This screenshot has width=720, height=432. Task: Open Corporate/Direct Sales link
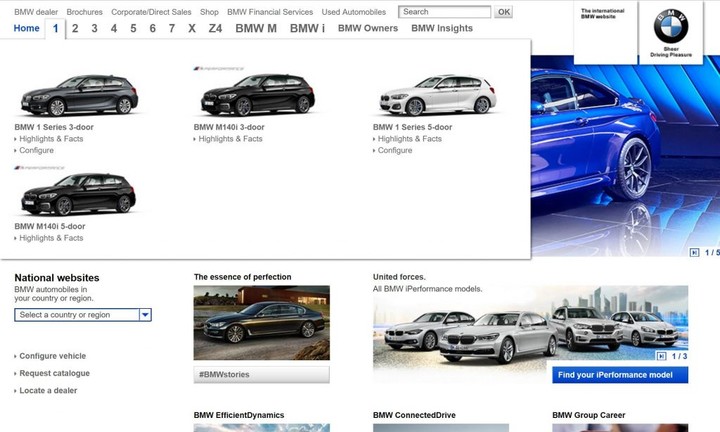[x=151, y=12]
